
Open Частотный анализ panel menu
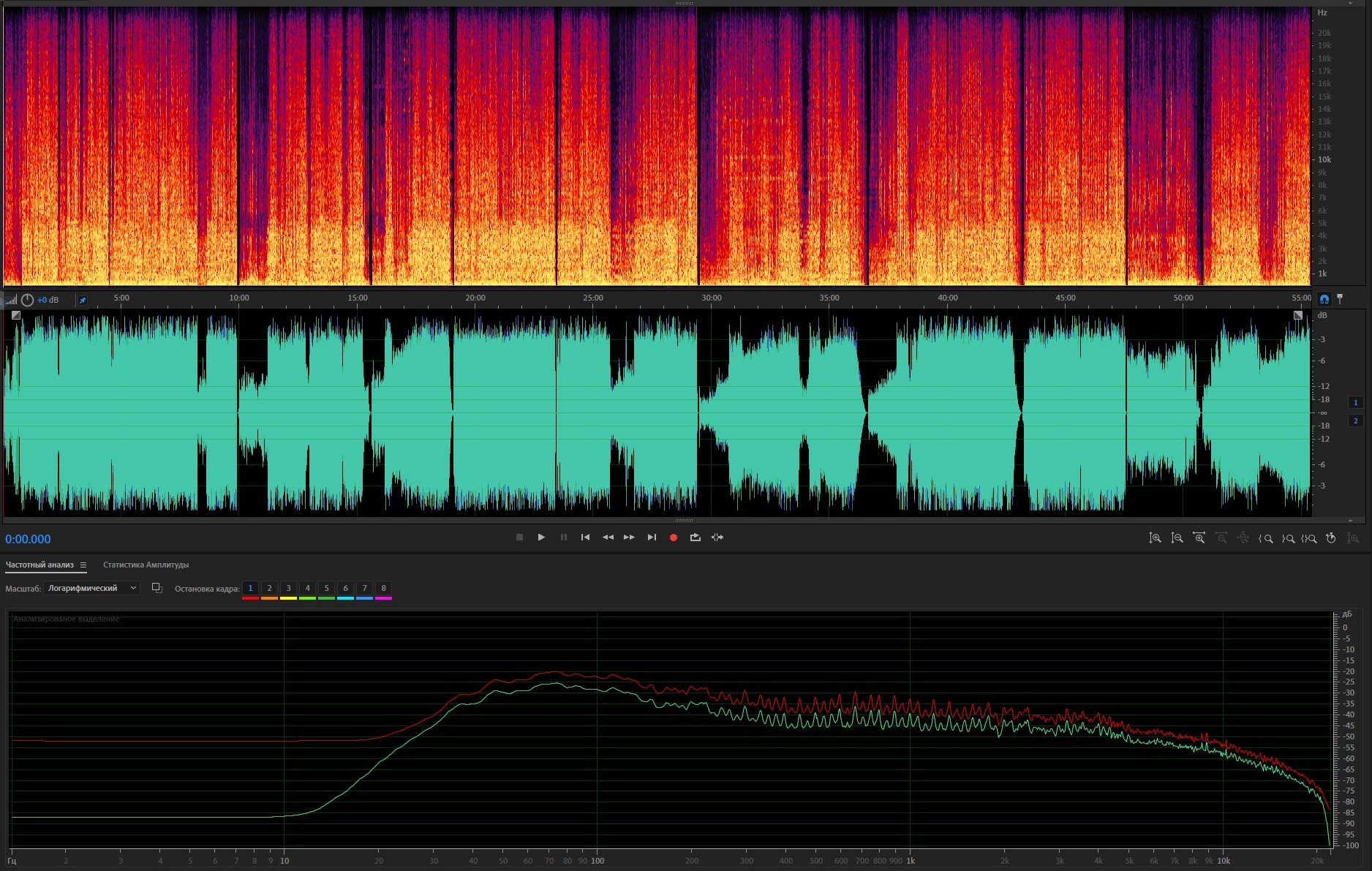83,565
